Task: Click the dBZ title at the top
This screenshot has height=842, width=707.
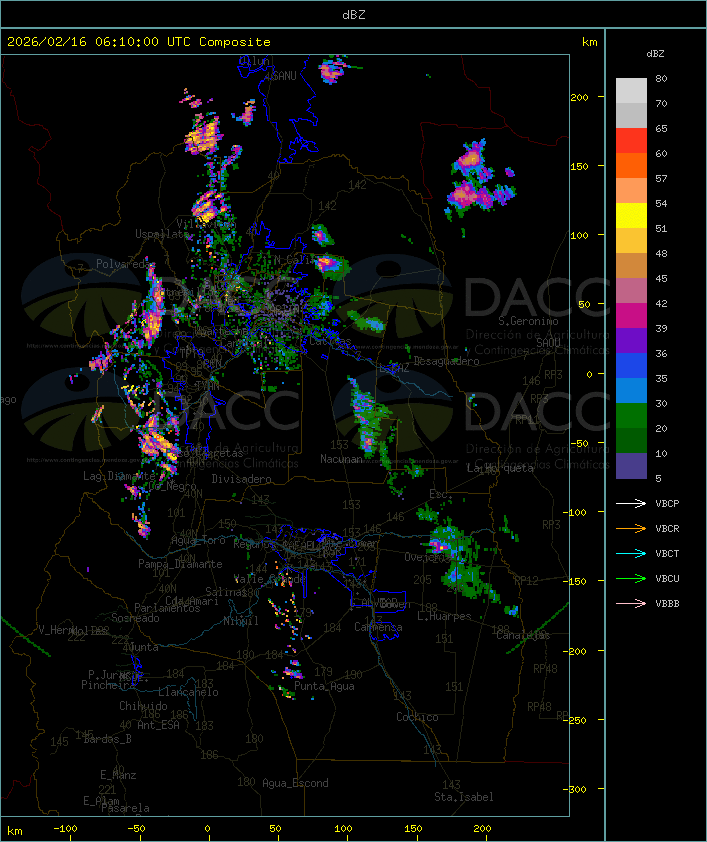Action: click(x=354, y=14)
